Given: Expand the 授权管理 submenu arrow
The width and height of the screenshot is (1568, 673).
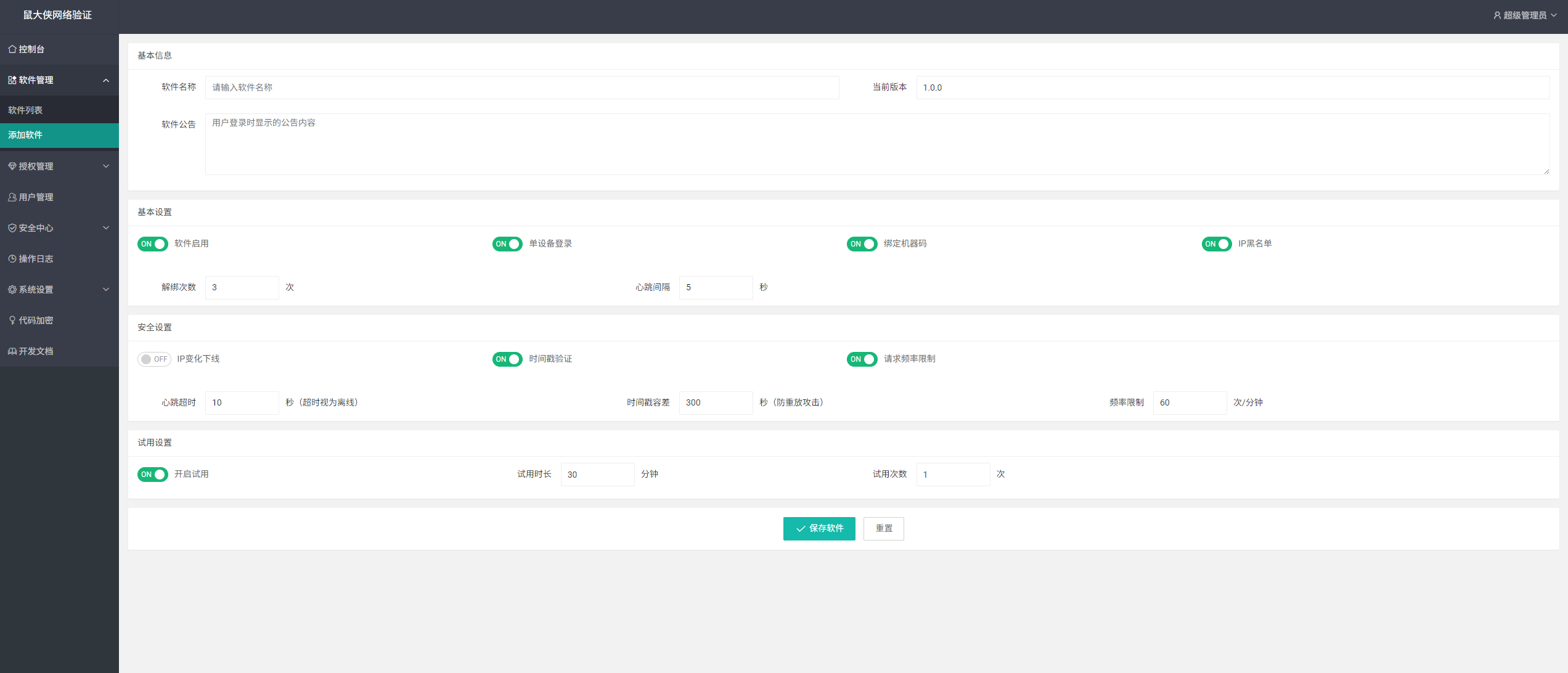Looking at the screenshot, I should [x=106, y=166].
